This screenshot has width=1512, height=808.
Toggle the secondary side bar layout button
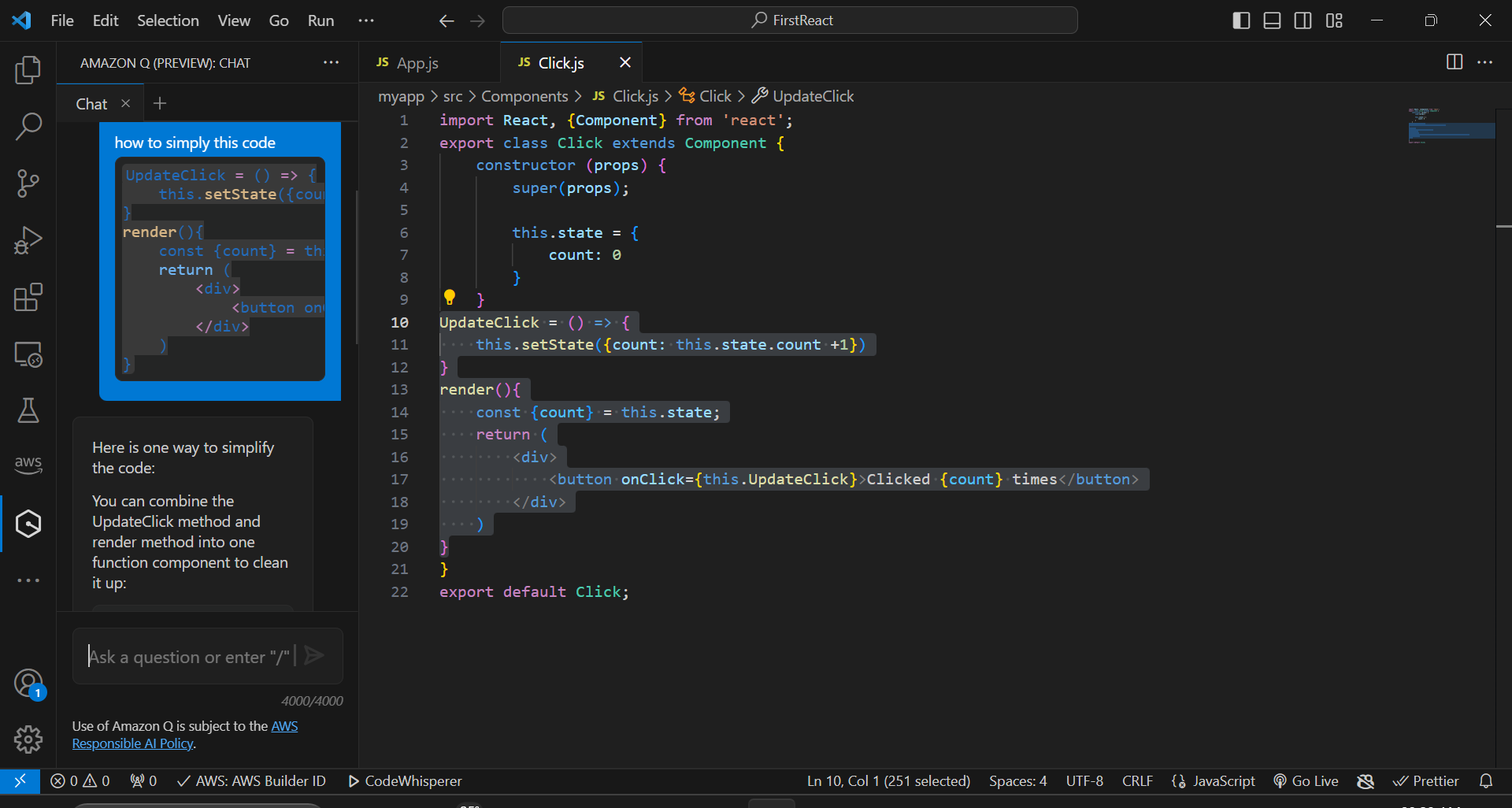(x=1303, y=20)
